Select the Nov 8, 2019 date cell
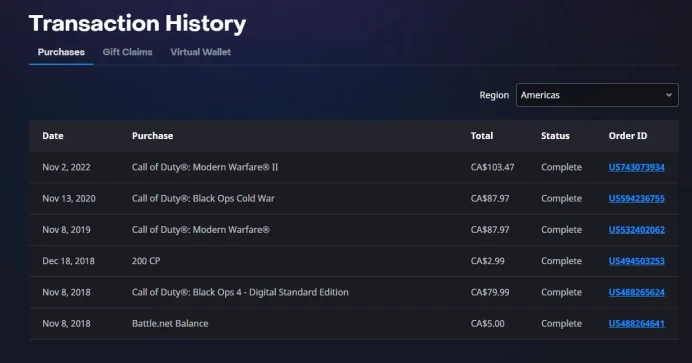Screen dimensions: 692x363 (x=66, y=230)
